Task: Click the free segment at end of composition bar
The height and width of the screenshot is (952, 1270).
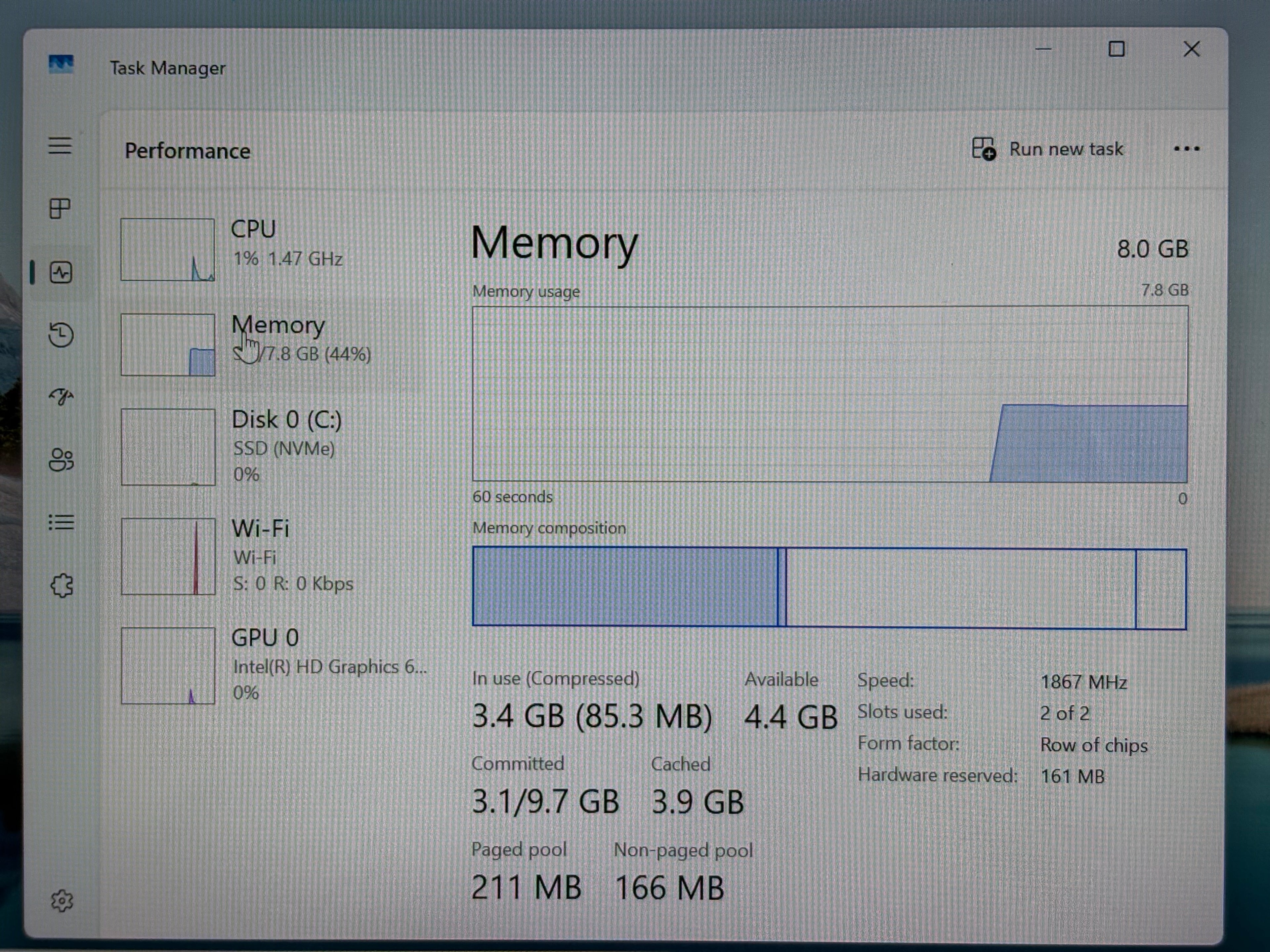Action: coord(1161,590)
